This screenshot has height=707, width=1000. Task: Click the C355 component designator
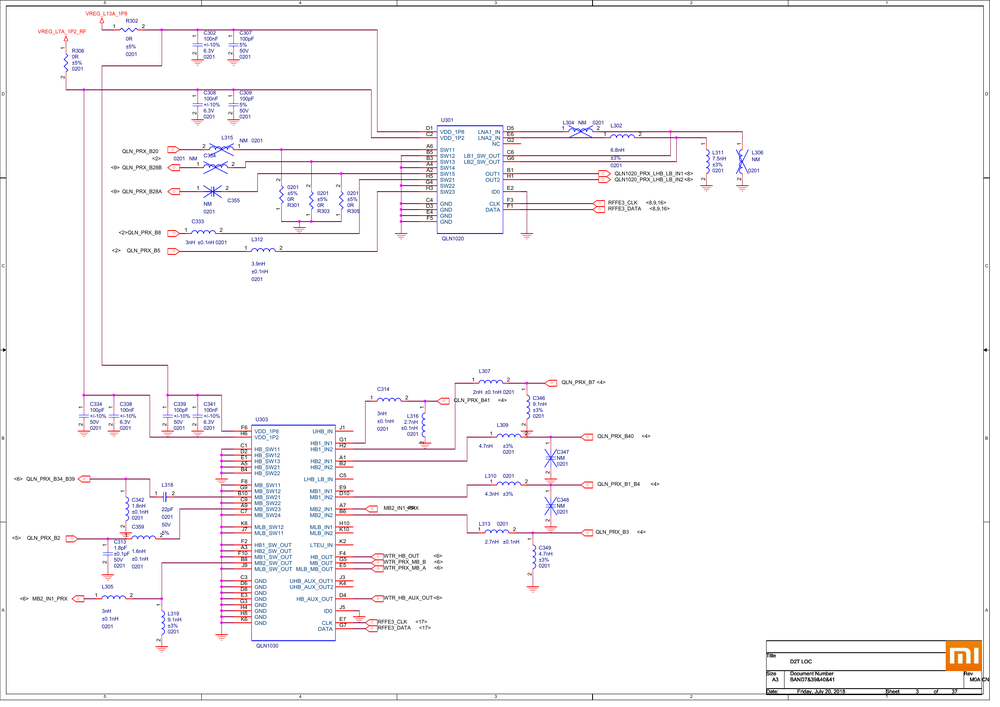coord(233,200)
